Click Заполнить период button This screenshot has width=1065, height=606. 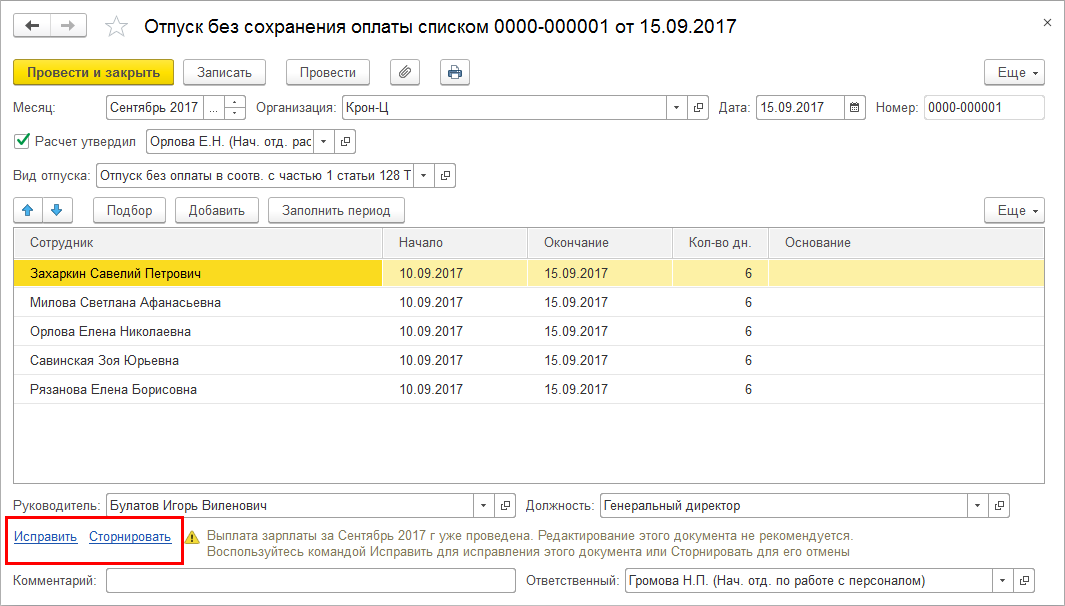336,210
